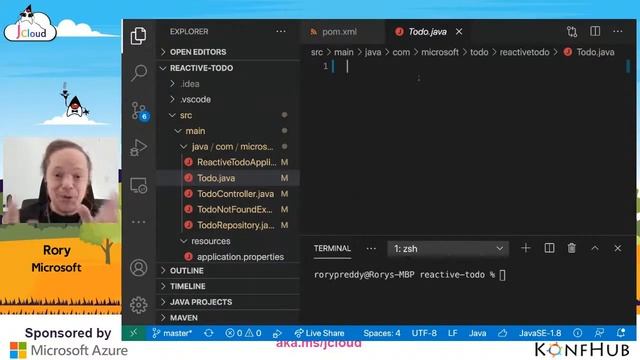Click reactivetodo in the breadcrumb
The height and width of the screenshot is (360, 640).
[524, 52]
